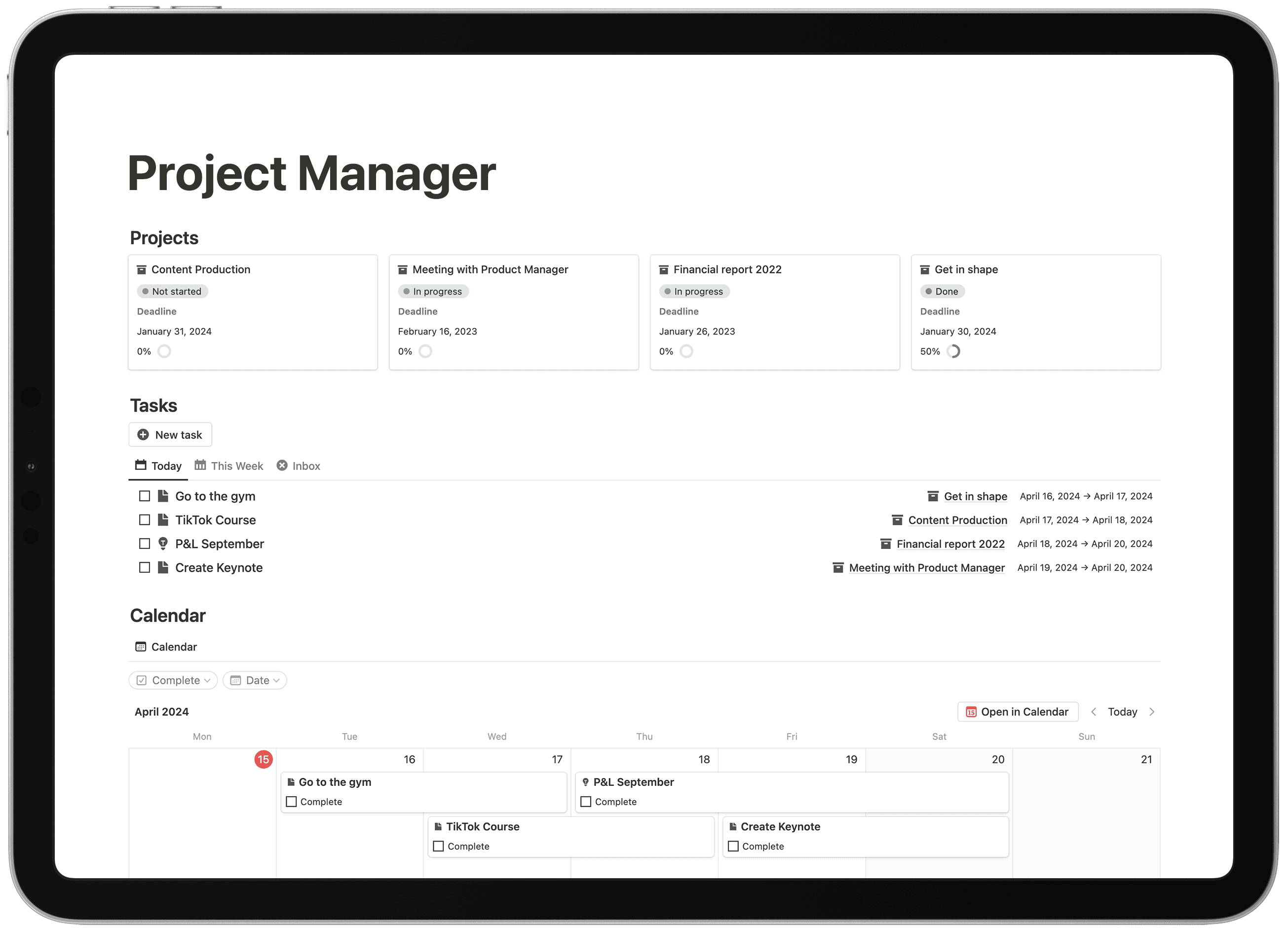Click page icon beside TikTok Course task
The image size is (1288, 933).
(x=163, y=520)
